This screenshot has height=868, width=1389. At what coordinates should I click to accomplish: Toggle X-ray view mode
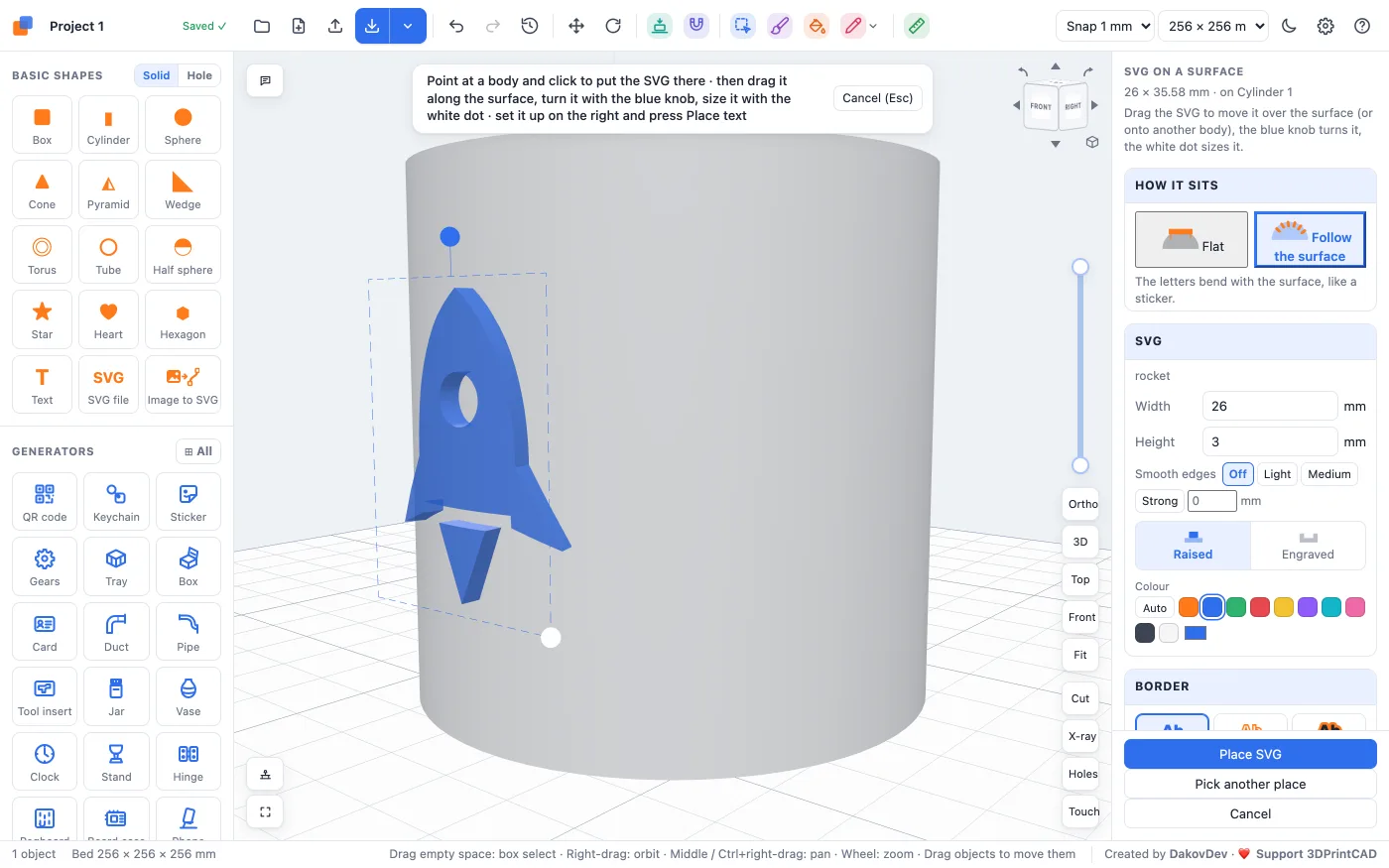(1081, 736)
